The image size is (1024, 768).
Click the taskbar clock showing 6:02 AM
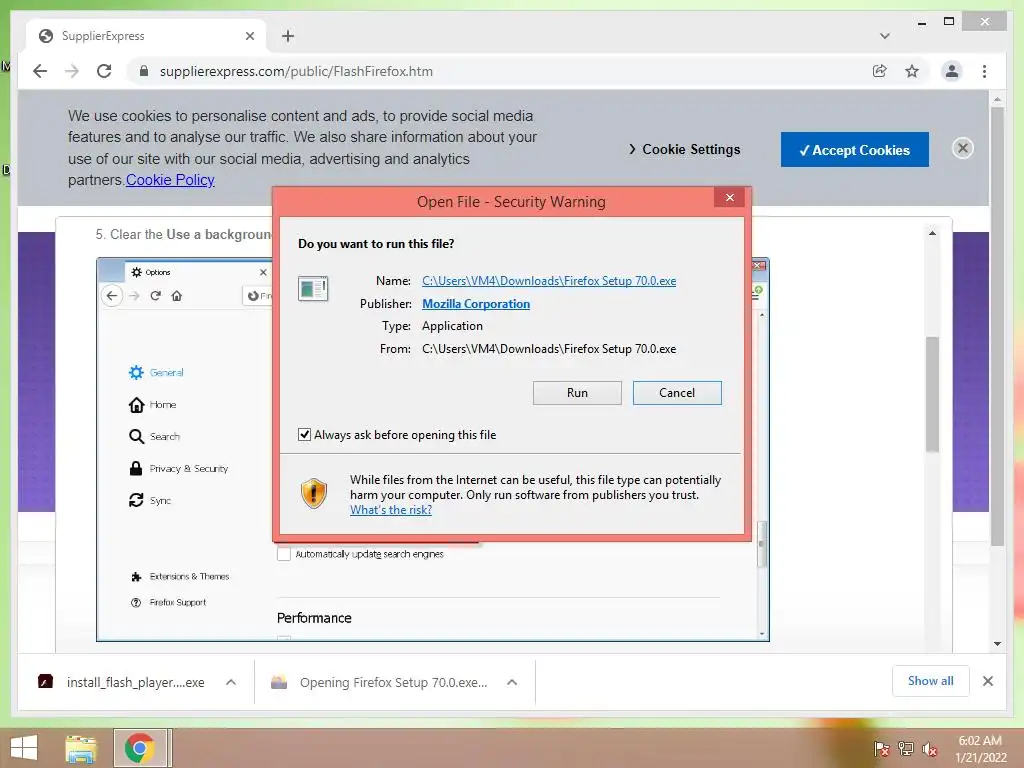[x=980, y=749]
